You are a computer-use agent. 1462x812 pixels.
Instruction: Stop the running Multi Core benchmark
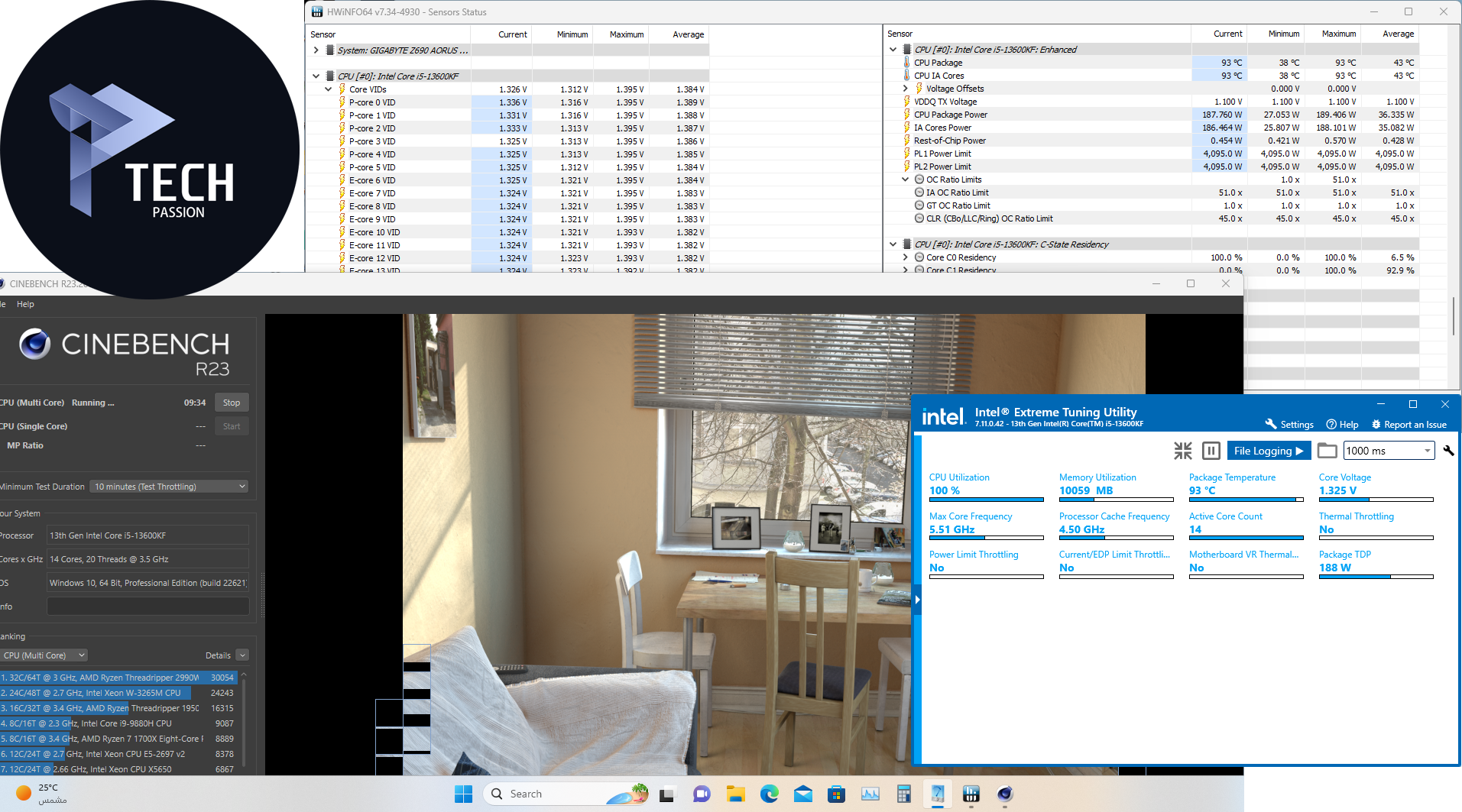(x=232, y=403)
